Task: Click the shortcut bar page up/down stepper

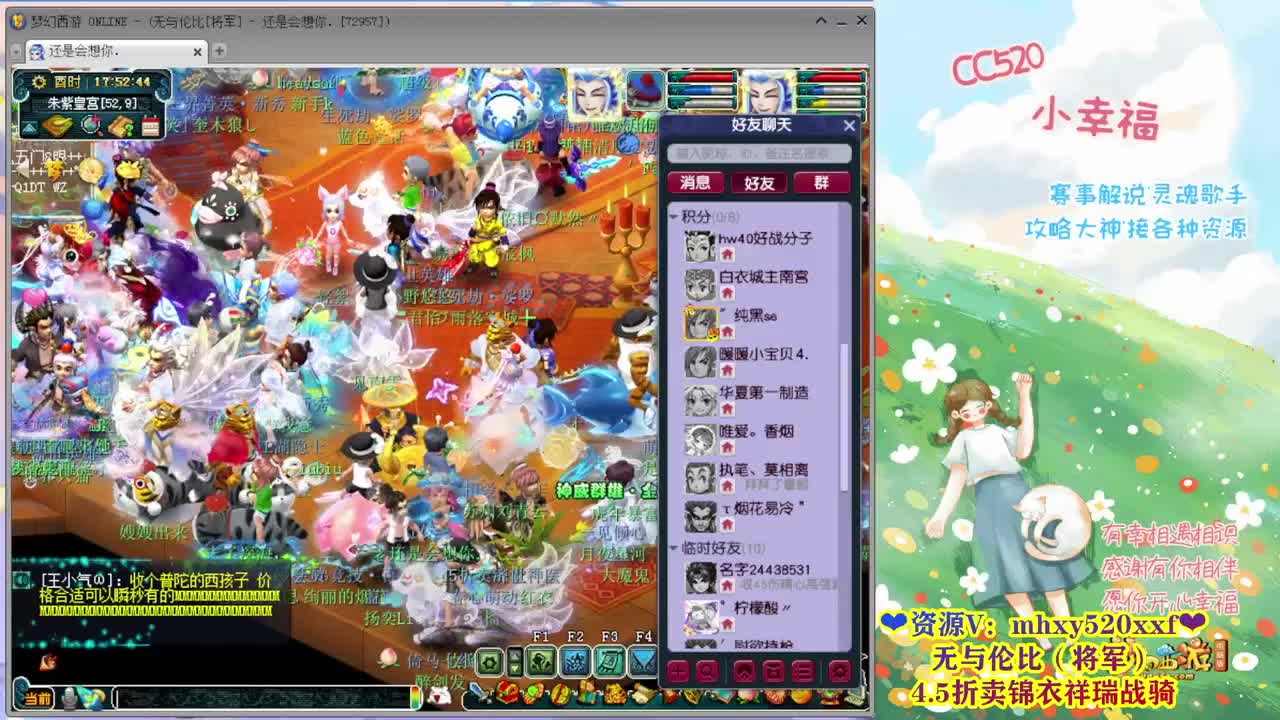Action: pos(515,661)
